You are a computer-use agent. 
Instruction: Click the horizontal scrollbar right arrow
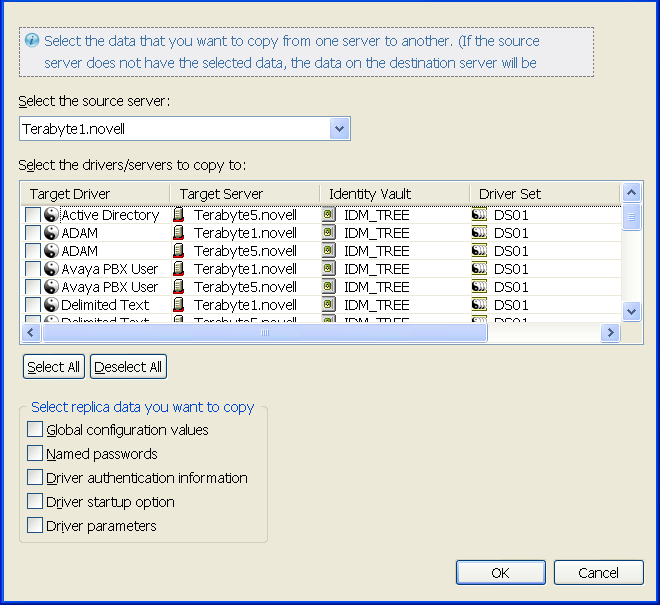(x=610, y=333)
